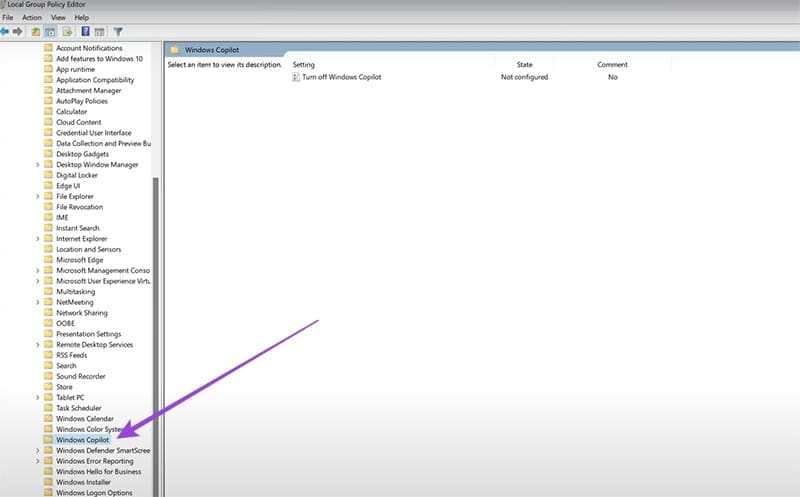Click the Up one level folder icon
This screenshot has height=497, width=800.
[37, 32]
